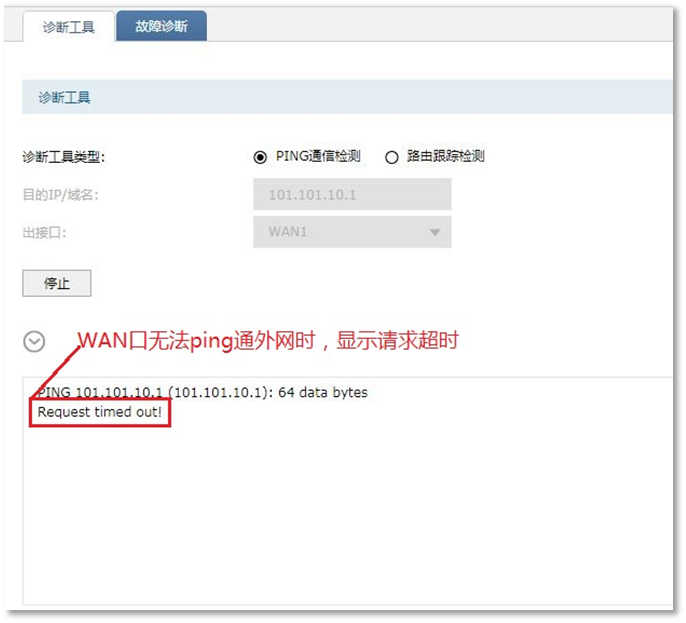
Task: Select the PING通信检测 radio button
Action: click(x=260, y=157)
